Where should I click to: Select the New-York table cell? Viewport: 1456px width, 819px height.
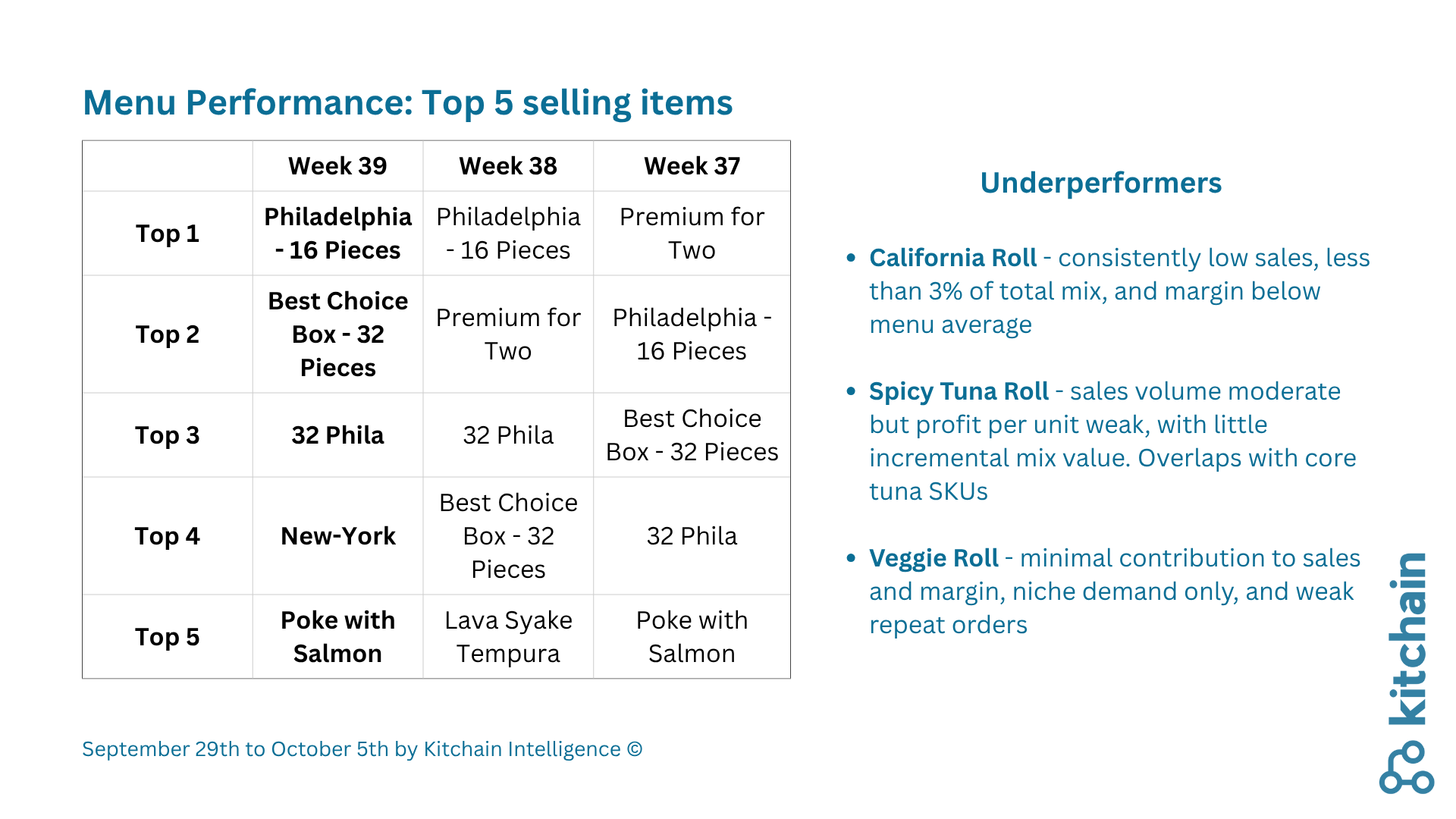tap(337, 536)
